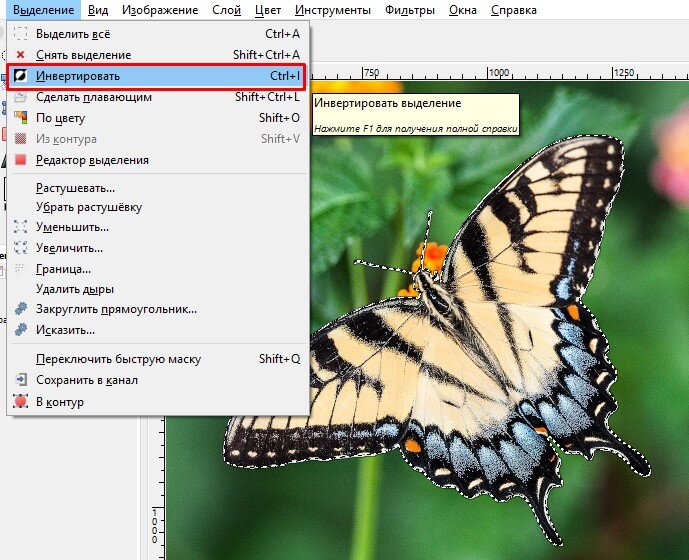Open the Цвет menu
This screenshot has width=689, height=560.
(x=268, y=10)
